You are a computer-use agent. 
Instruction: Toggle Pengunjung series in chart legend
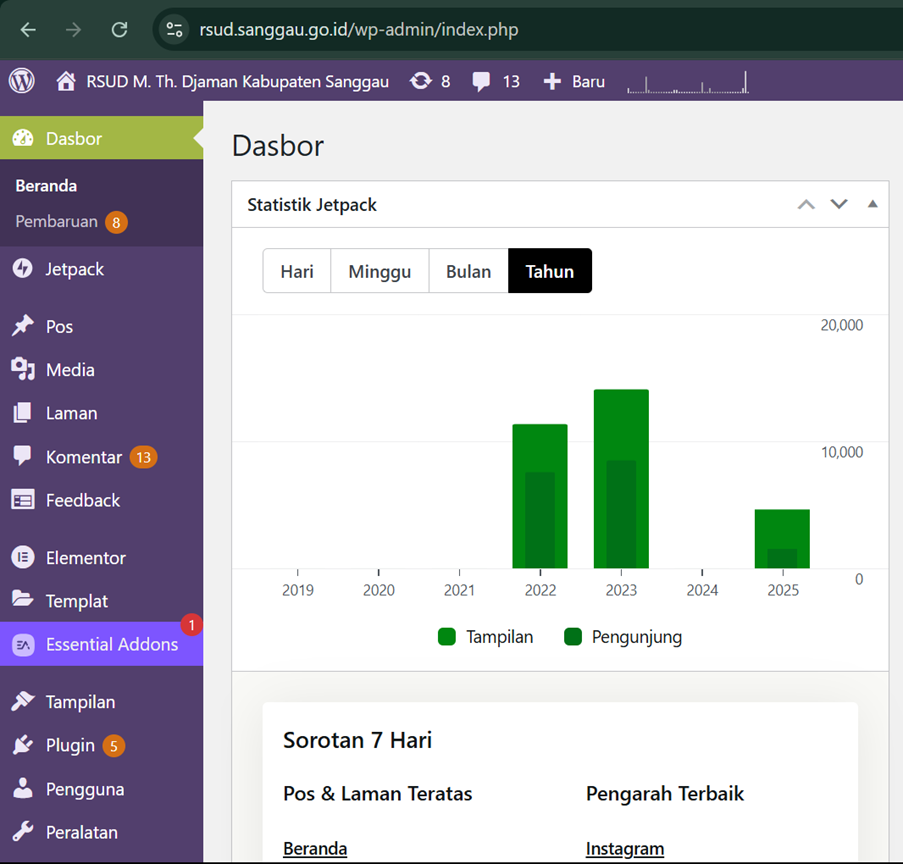[x=623, y=637]
